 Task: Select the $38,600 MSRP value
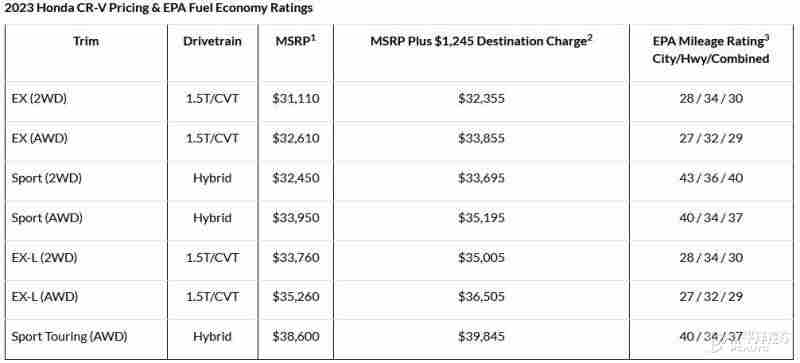[296, 337]
